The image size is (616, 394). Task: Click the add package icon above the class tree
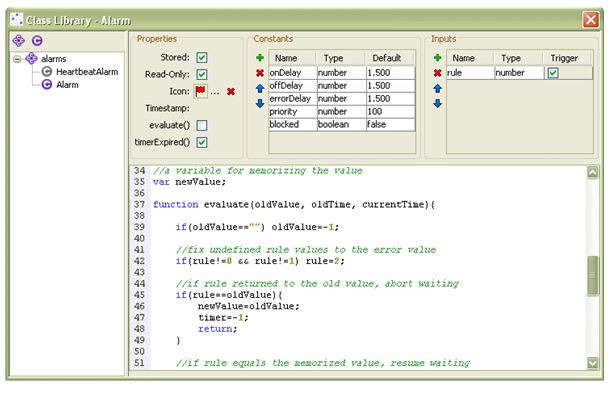coord(18,40)
